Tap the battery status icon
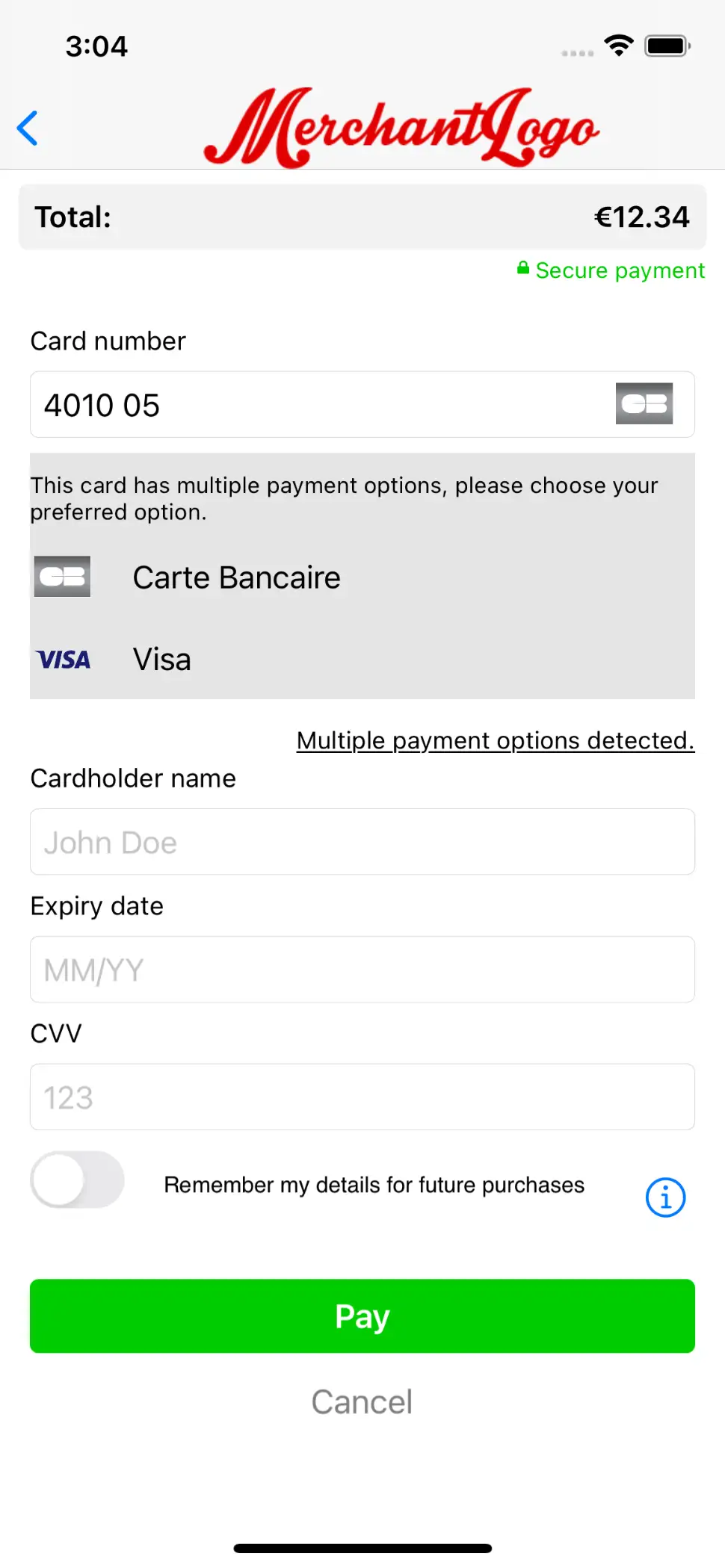The image size is (725, 1568). pyautogui.click(x=667, y=46)
